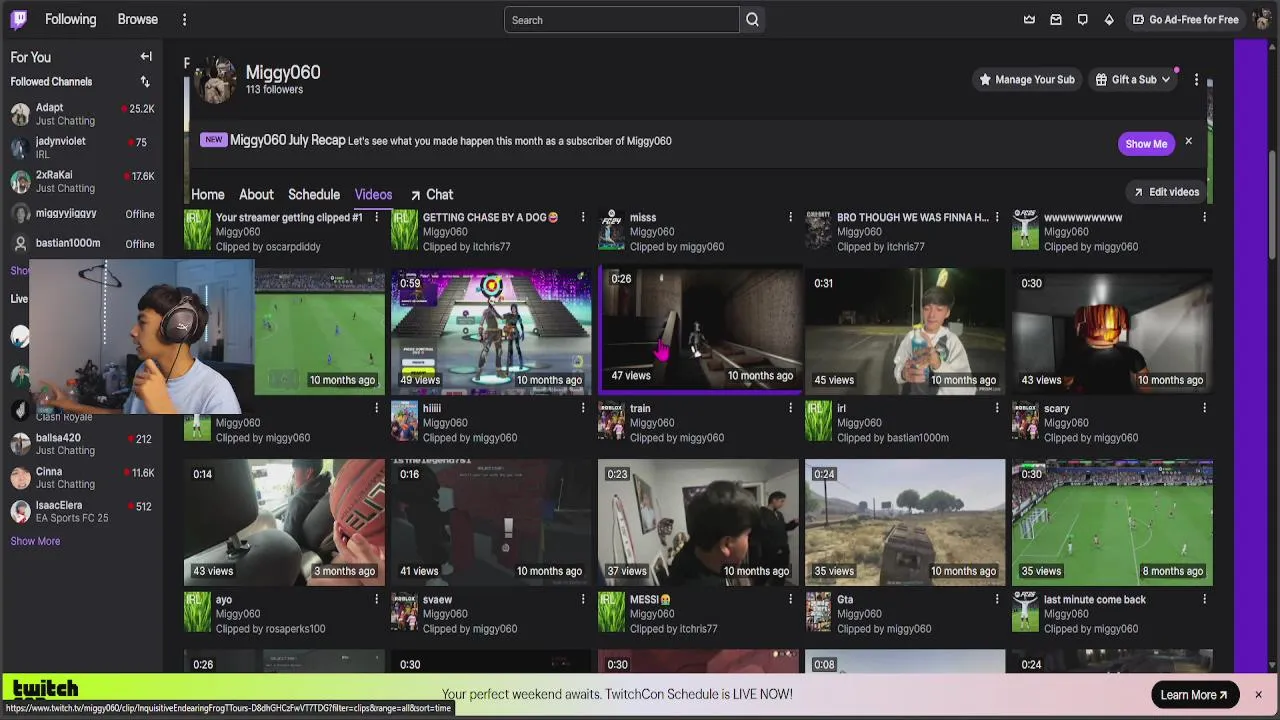Image resolution: width=1280 pixels, height=720 pixels.
Task: Open channel options three-dot menu
Action: 1196,80
